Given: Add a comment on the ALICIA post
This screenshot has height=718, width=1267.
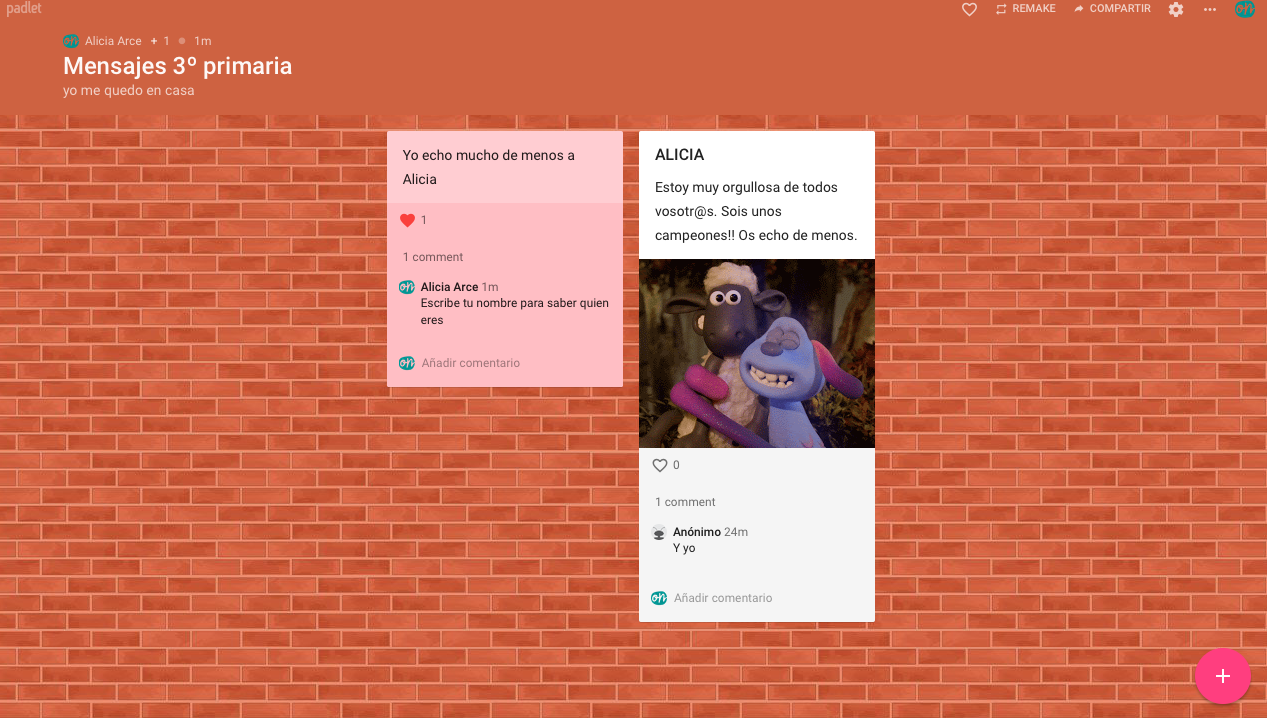Looking at the screenshot, I should pyautogui.click(x=723, y=598).
